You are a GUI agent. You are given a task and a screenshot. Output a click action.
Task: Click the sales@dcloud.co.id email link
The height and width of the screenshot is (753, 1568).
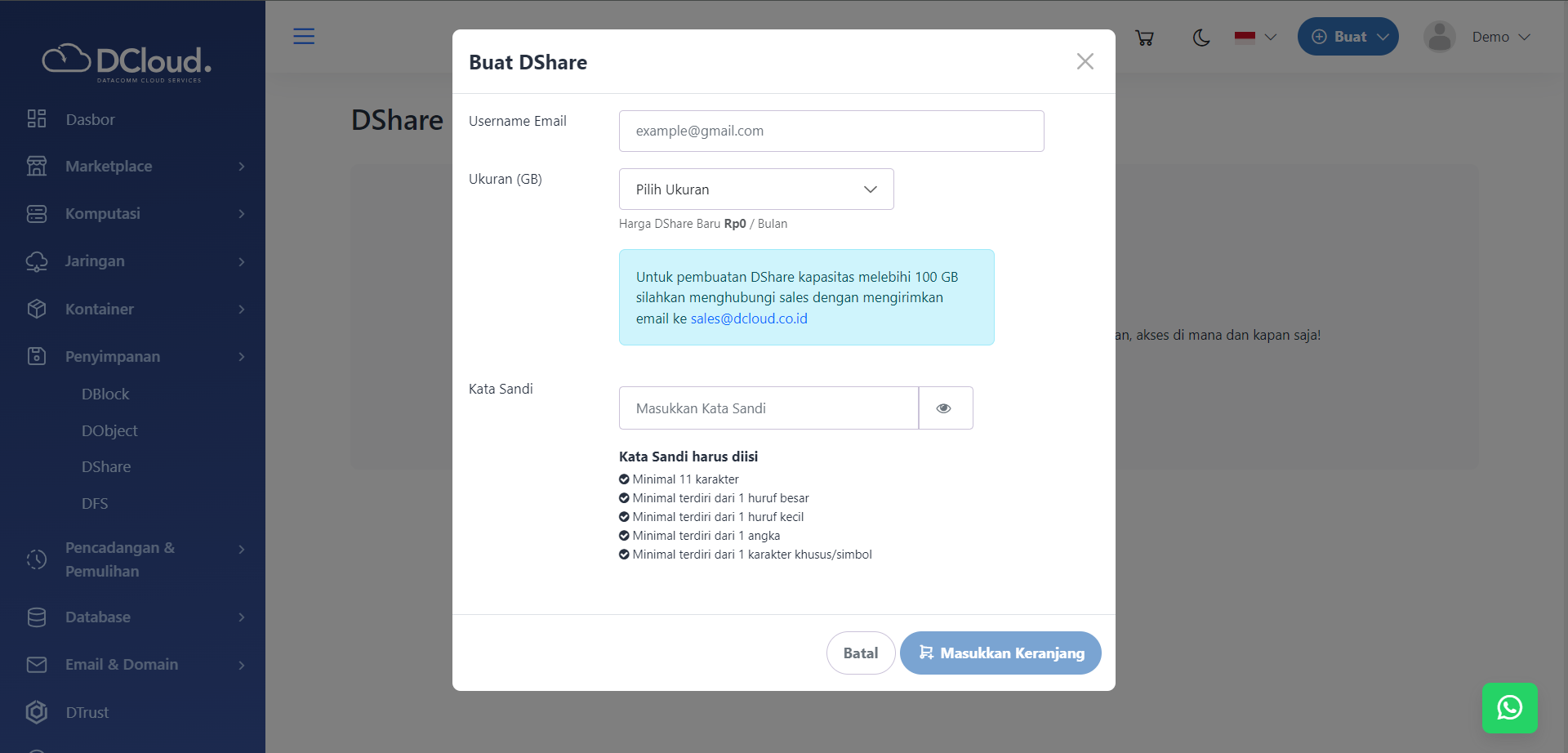pyautogui.click(x=749, y=319)
